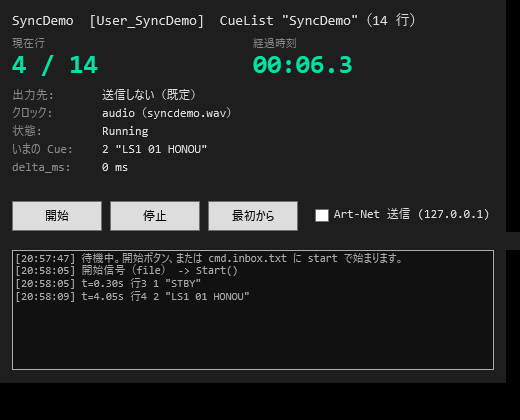The height and width of the screenshot is (420, 520).
Task: Click the current row 4 / 14 counter
Action: tap(55, 65)
